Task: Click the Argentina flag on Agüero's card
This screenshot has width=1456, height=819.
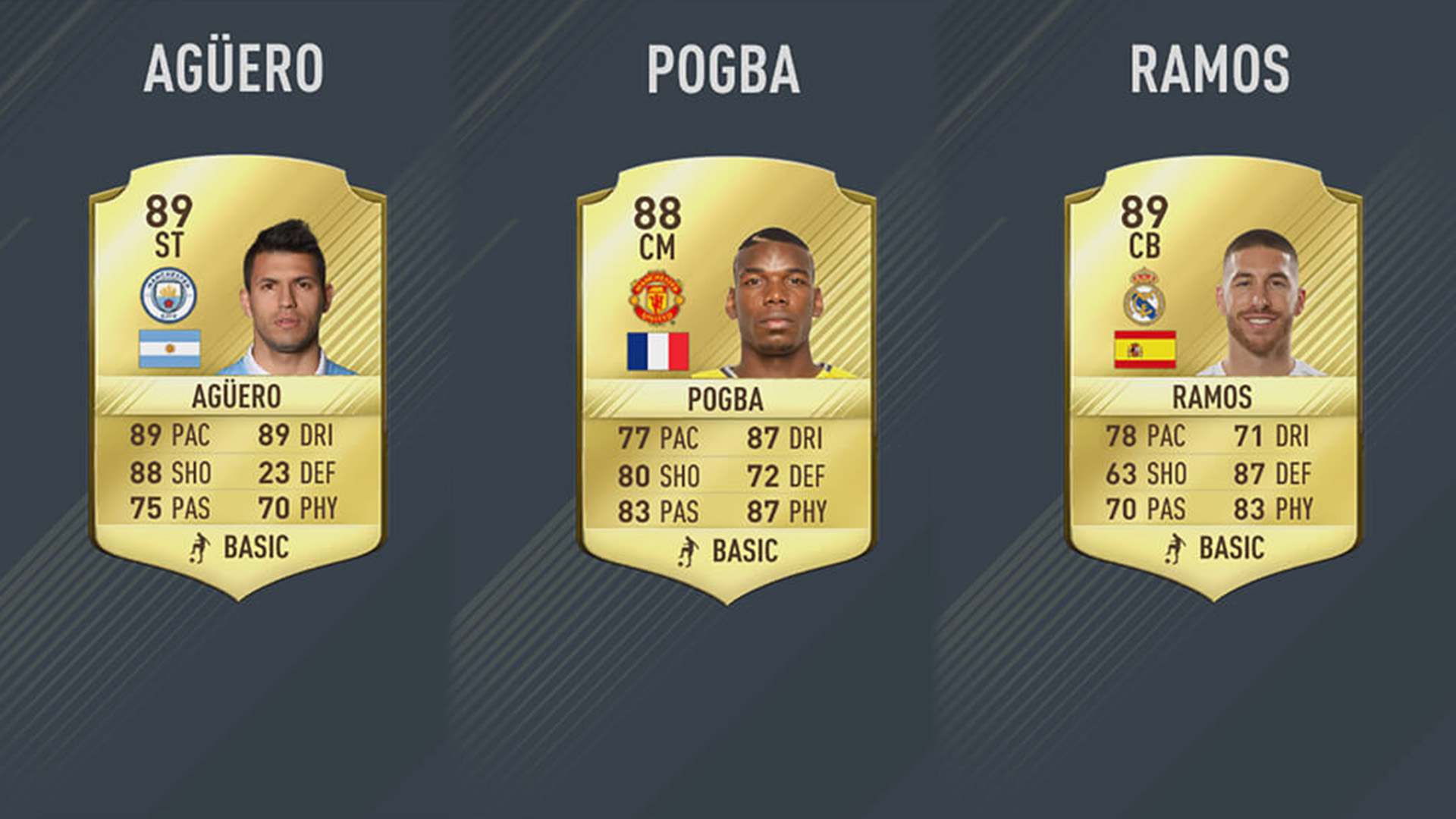Action: point(169,349)
